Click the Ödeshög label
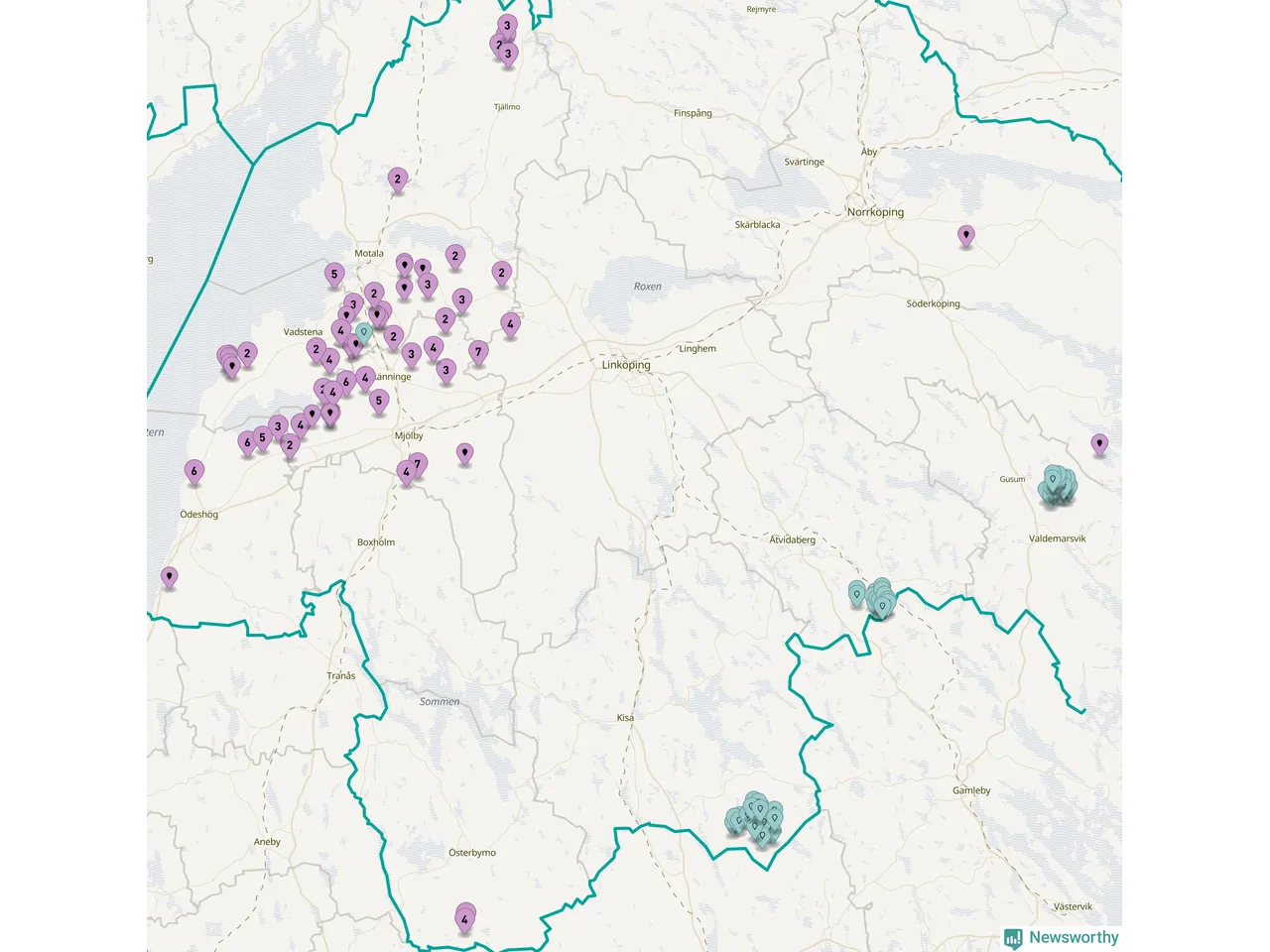1270x952 pixels. tap(198, 515)
